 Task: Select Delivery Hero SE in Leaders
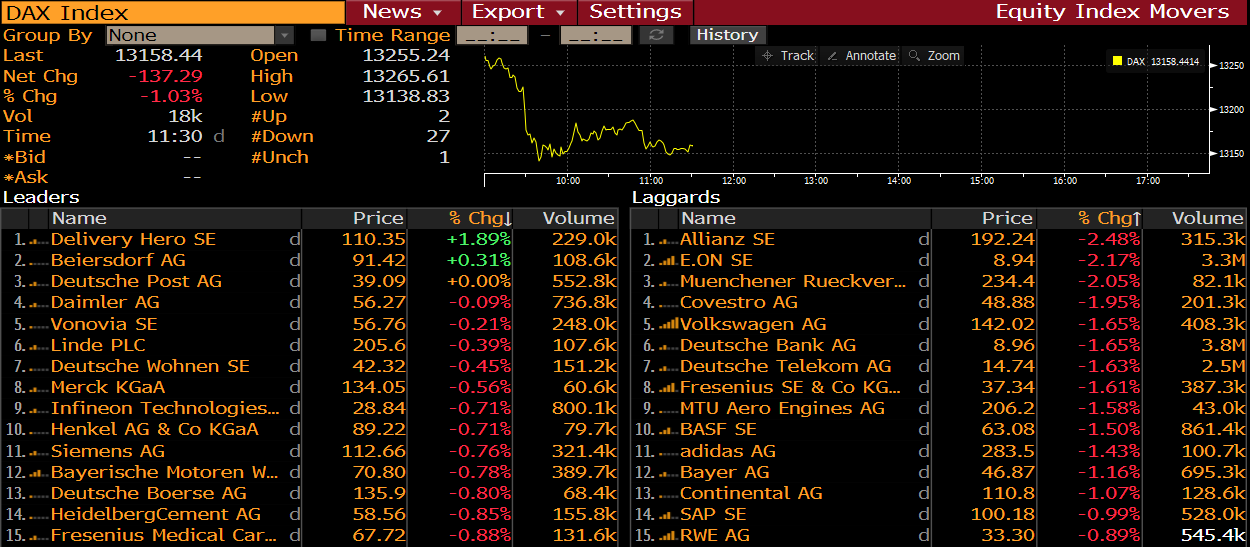(133, 240)
